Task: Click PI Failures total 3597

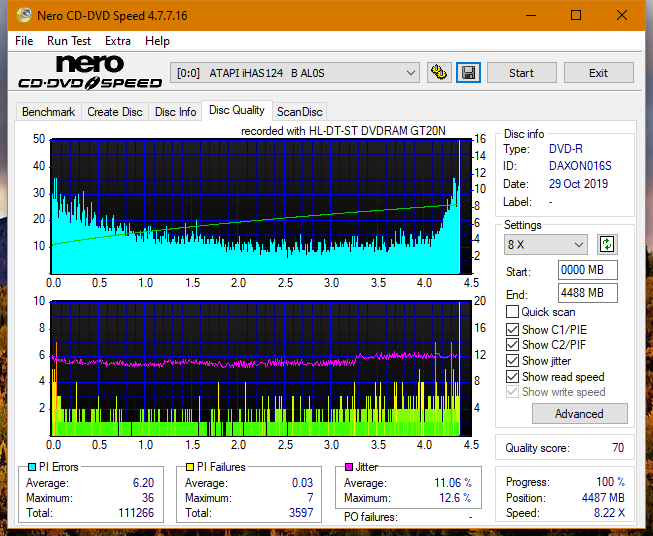Action: pos(301,513)
